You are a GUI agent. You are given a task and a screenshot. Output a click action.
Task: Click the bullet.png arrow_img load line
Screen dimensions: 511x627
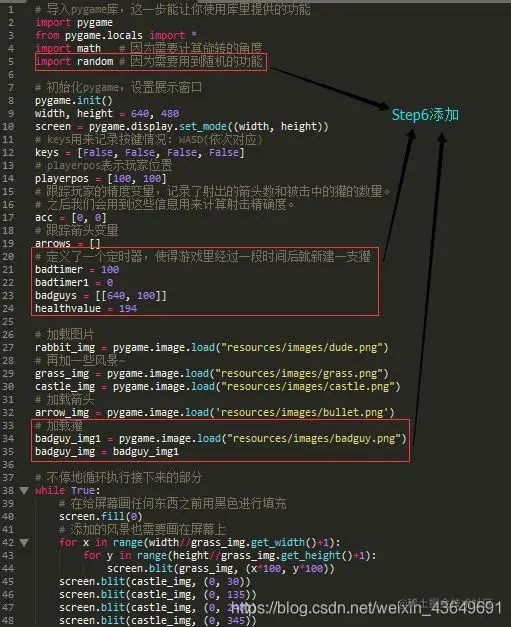tap(215, 413)
